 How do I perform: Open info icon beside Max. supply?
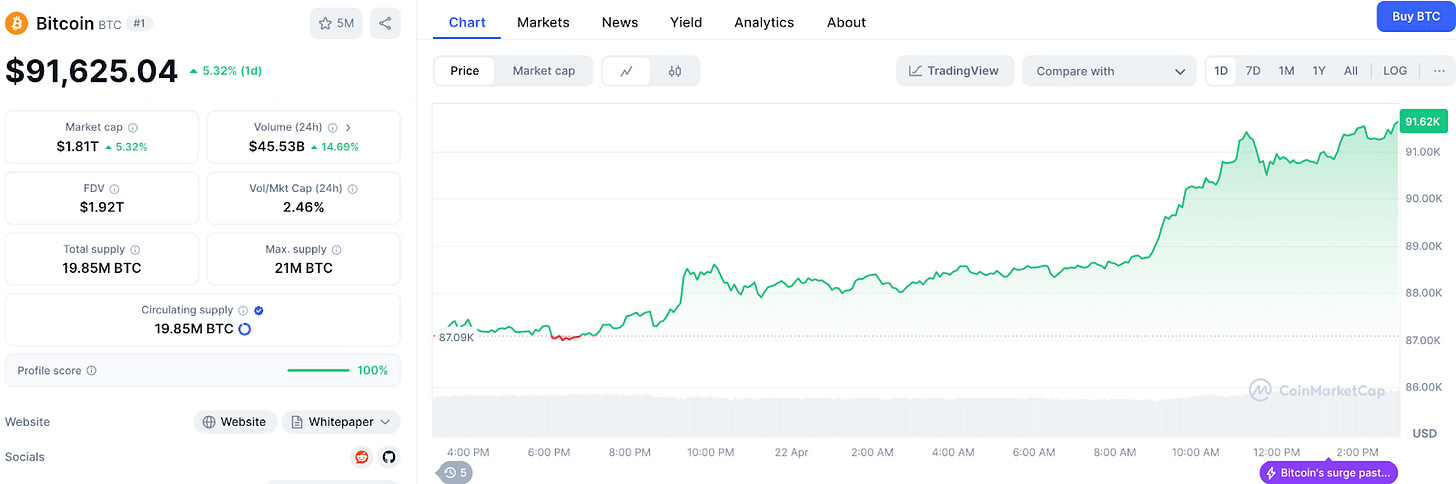[337, 250]
